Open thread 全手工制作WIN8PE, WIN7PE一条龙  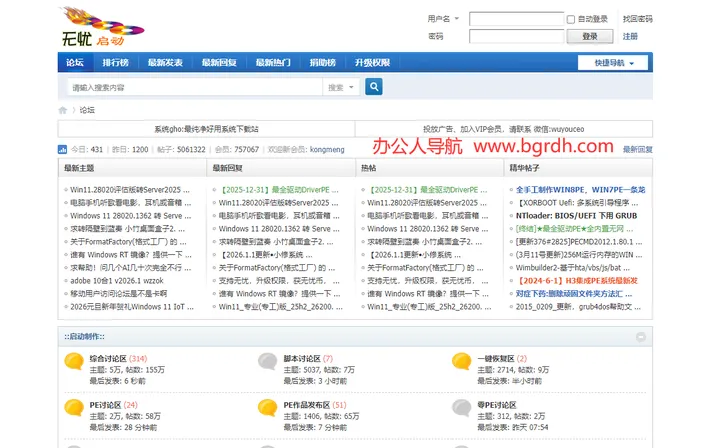coord(580,190)
